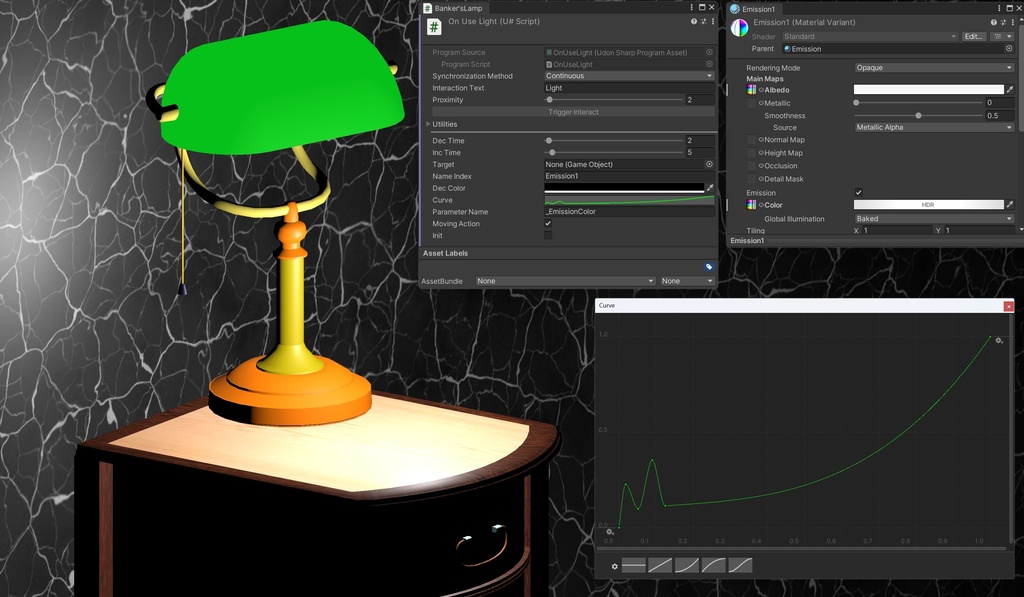Click the Occlusion texture slot box
Image resolution: width=1024 pixels, height=597 pixels.
752,165
